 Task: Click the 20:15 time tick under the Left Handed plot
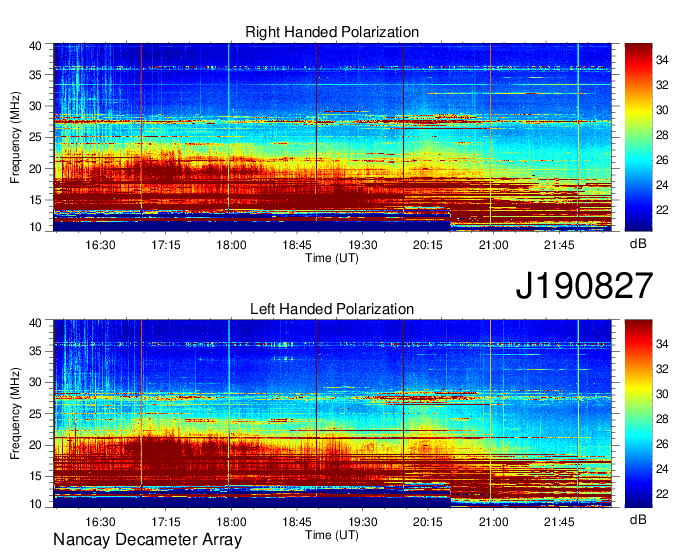click(x=428, y=521)
